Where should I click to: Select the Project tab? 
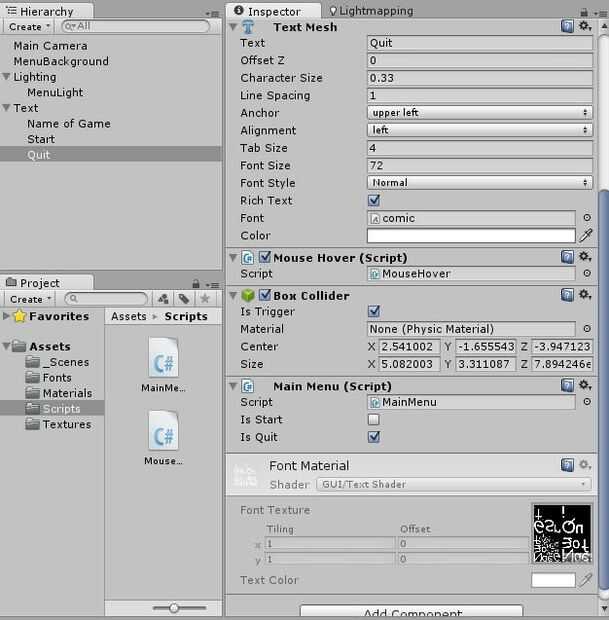(x=47, y=283)
